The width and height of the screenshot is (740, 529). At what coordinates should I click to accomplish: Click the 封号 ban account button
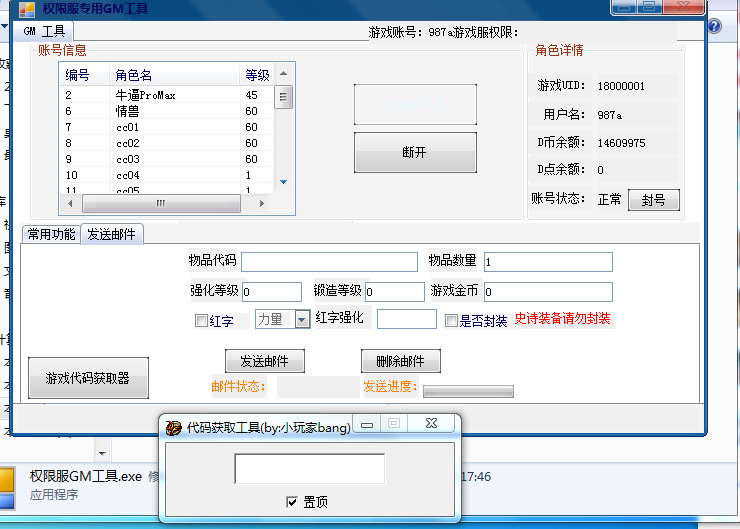click(x=653, y=200)
